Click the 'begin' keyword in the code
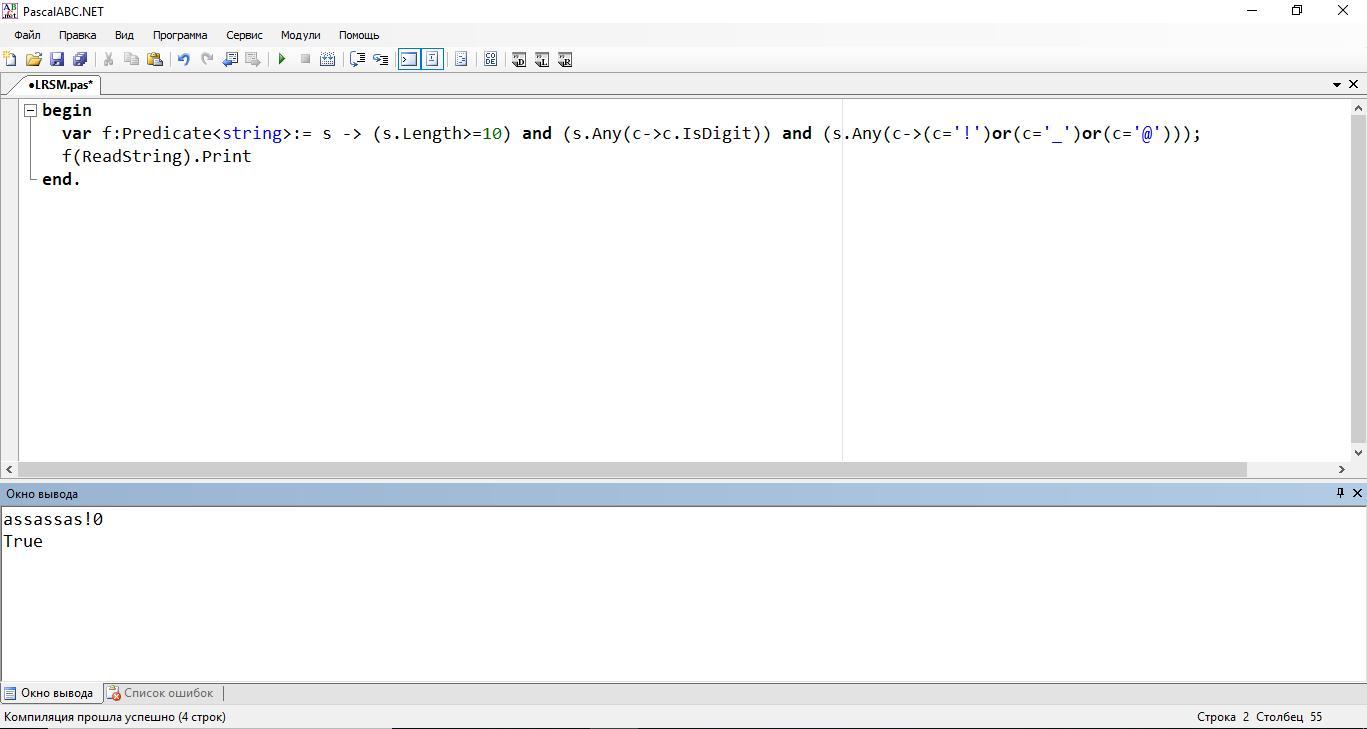 point(67,110)
